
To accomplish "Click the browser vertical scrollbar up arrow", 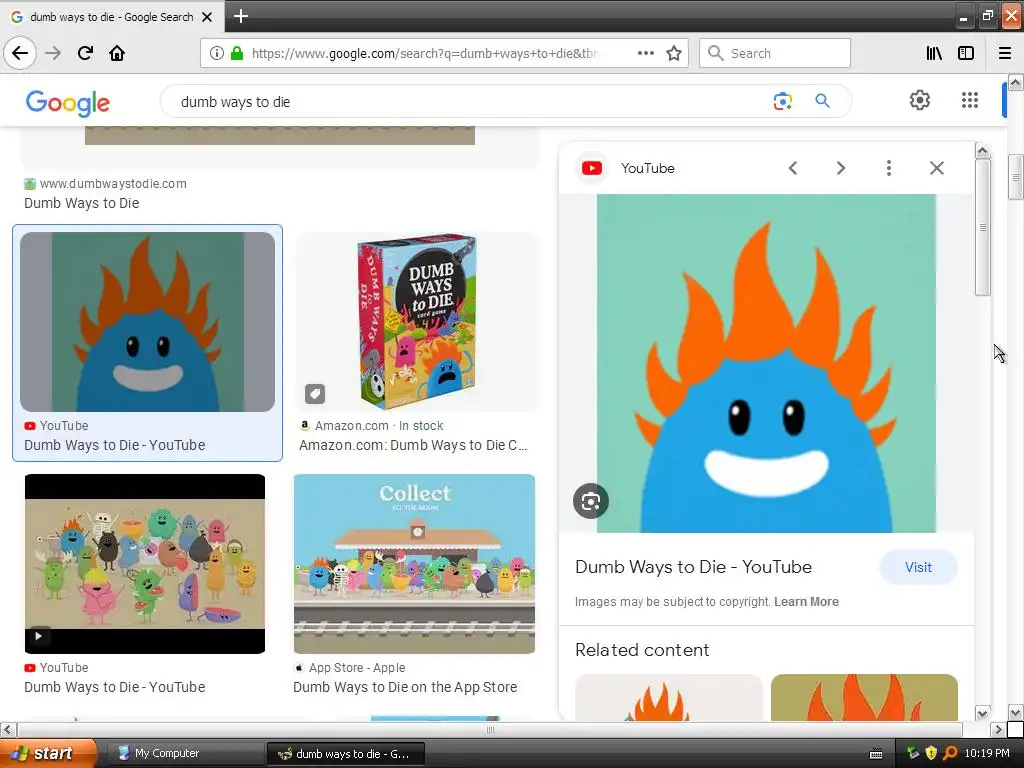I will 1015,82.
